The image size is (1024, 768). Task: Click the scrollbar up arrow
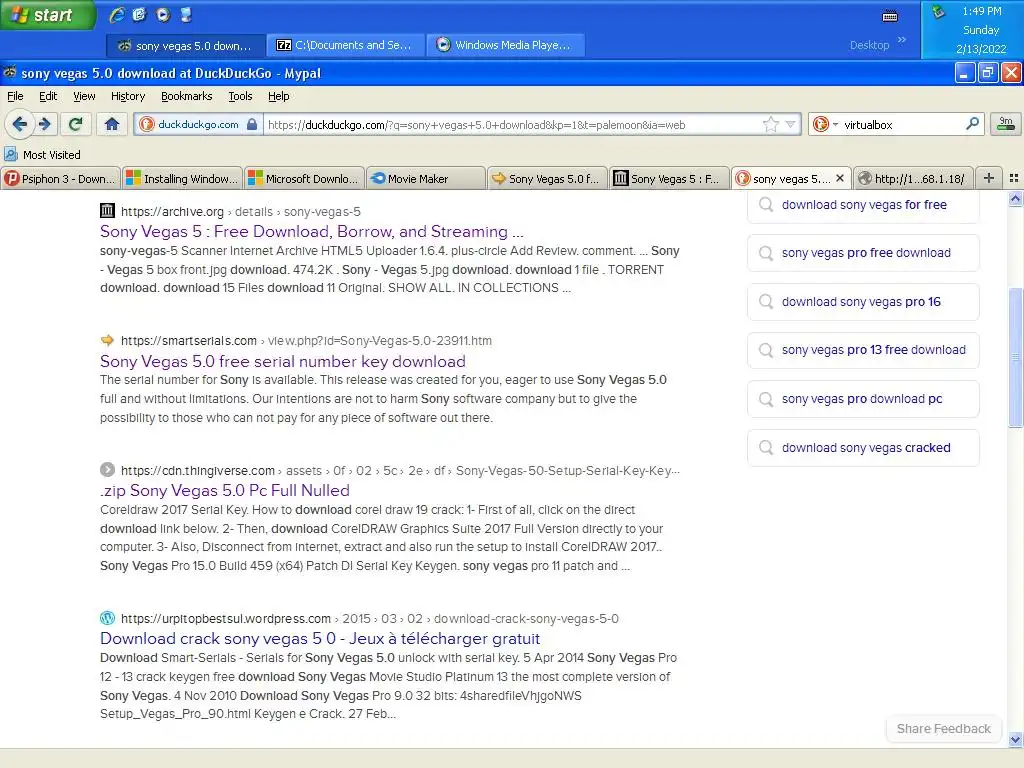(x=1015, y=199)
